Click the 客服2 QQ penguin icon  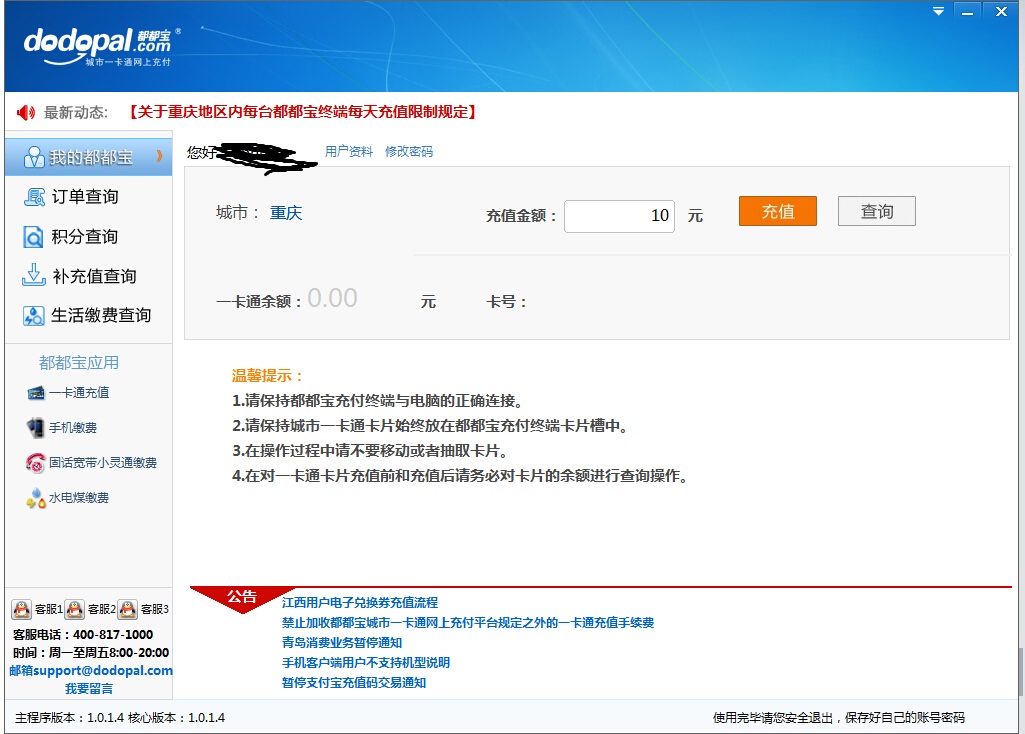[x=75, y=609]
